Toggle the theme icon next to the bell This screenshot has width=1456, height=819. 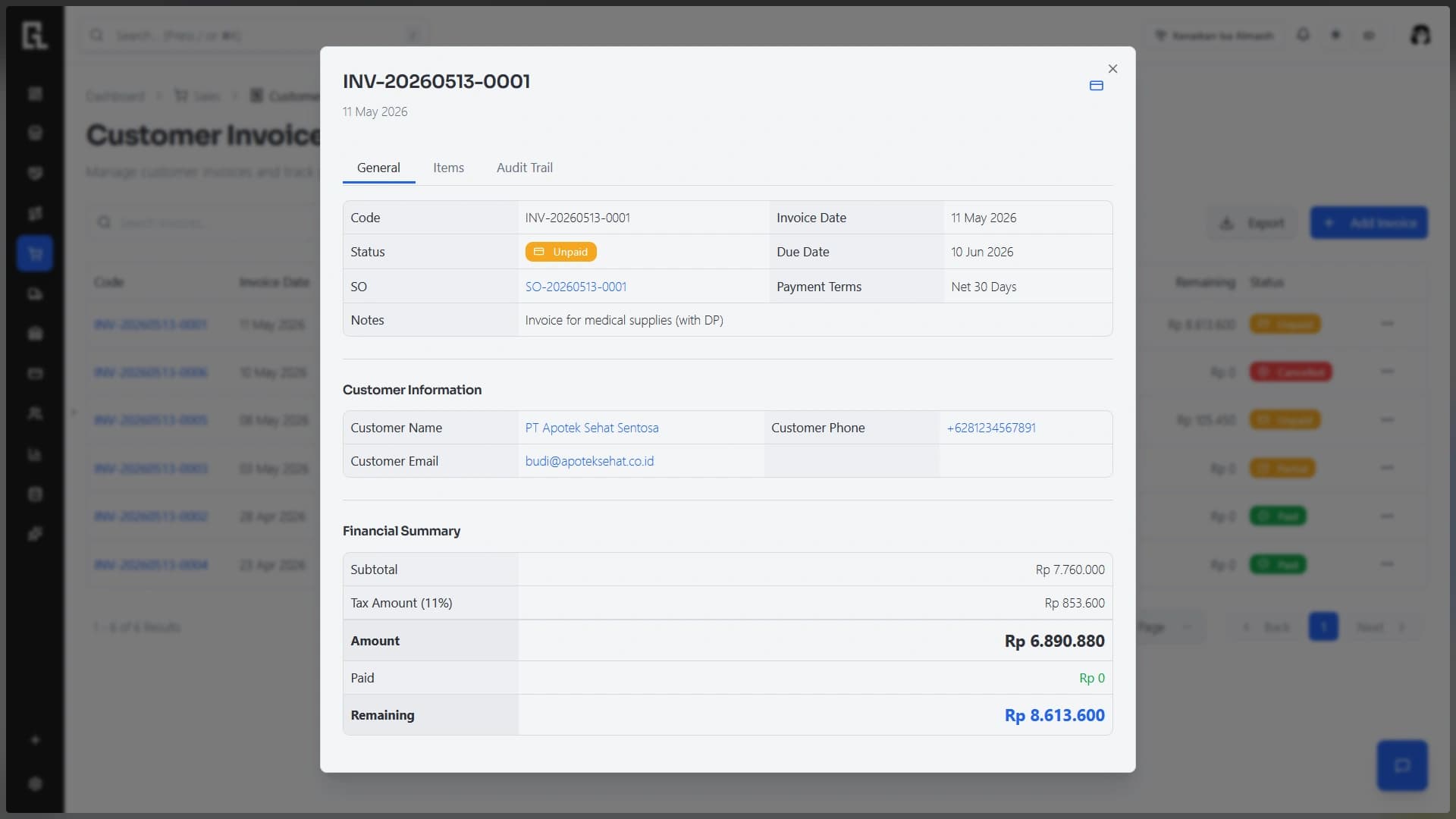1335,35
